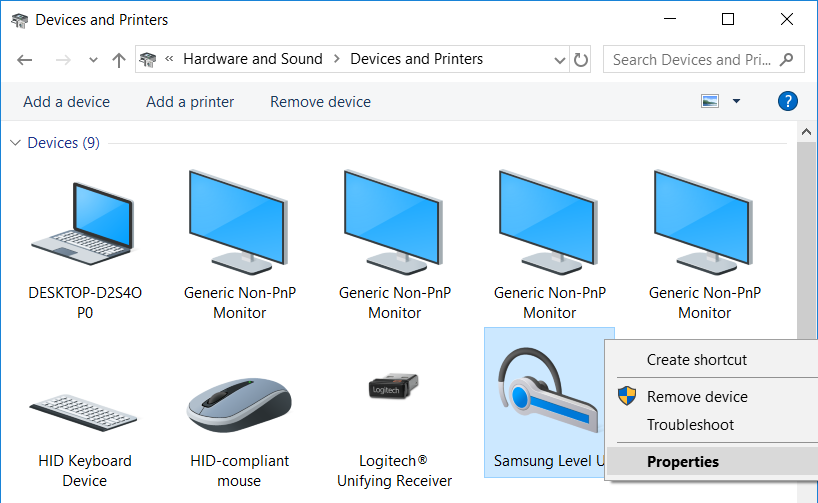Click the search magnifier icon
Viewport: 818px width, 503px height.
click(x=786, y=59)
